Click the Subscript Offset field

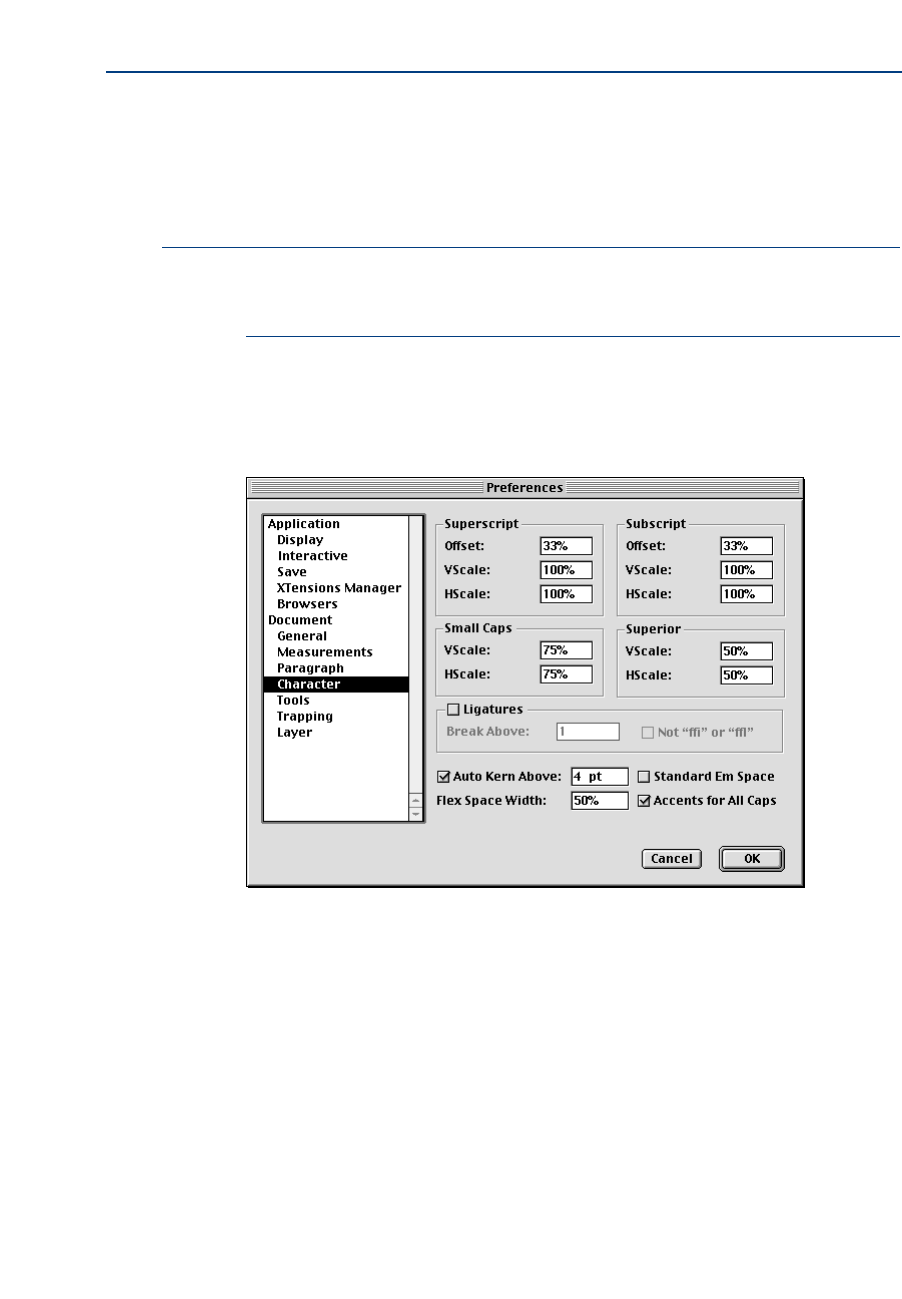(747, 546)
